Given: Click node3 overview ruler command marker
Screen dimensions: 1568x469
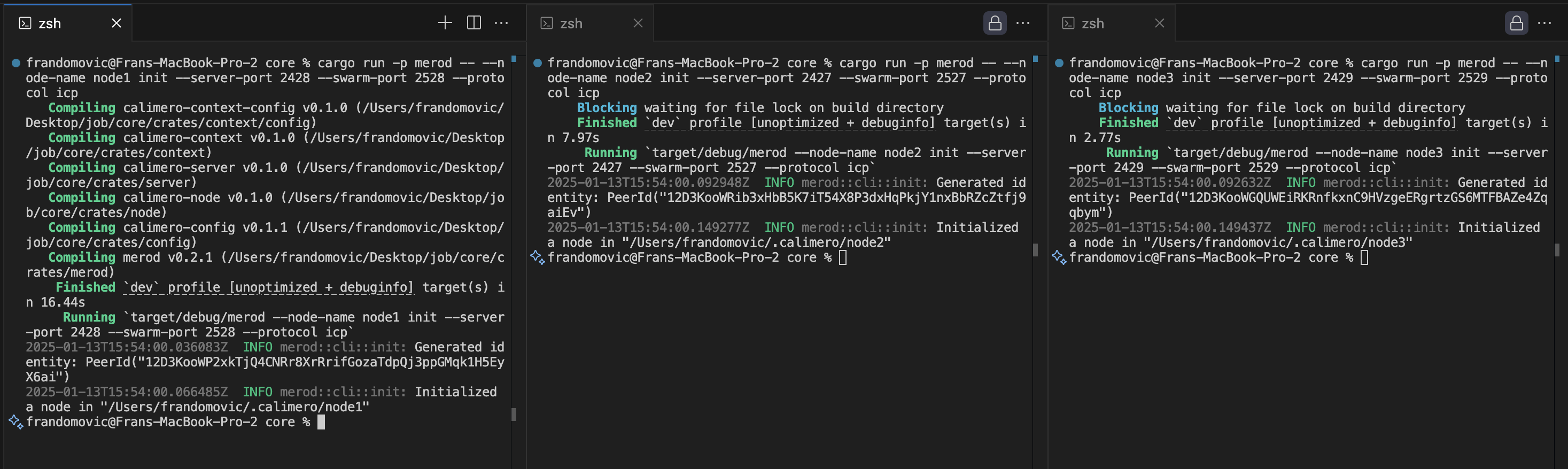Looking at the screenshot, I should click(x=1557, y=59).
